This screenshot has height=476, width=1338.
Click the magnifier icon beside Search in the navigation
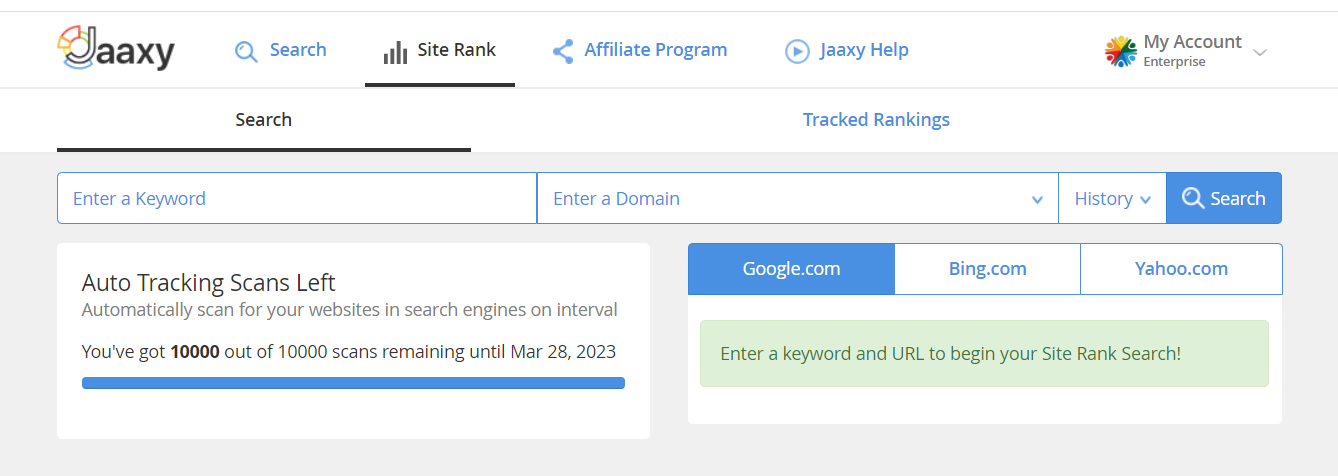tap(246, 51)
